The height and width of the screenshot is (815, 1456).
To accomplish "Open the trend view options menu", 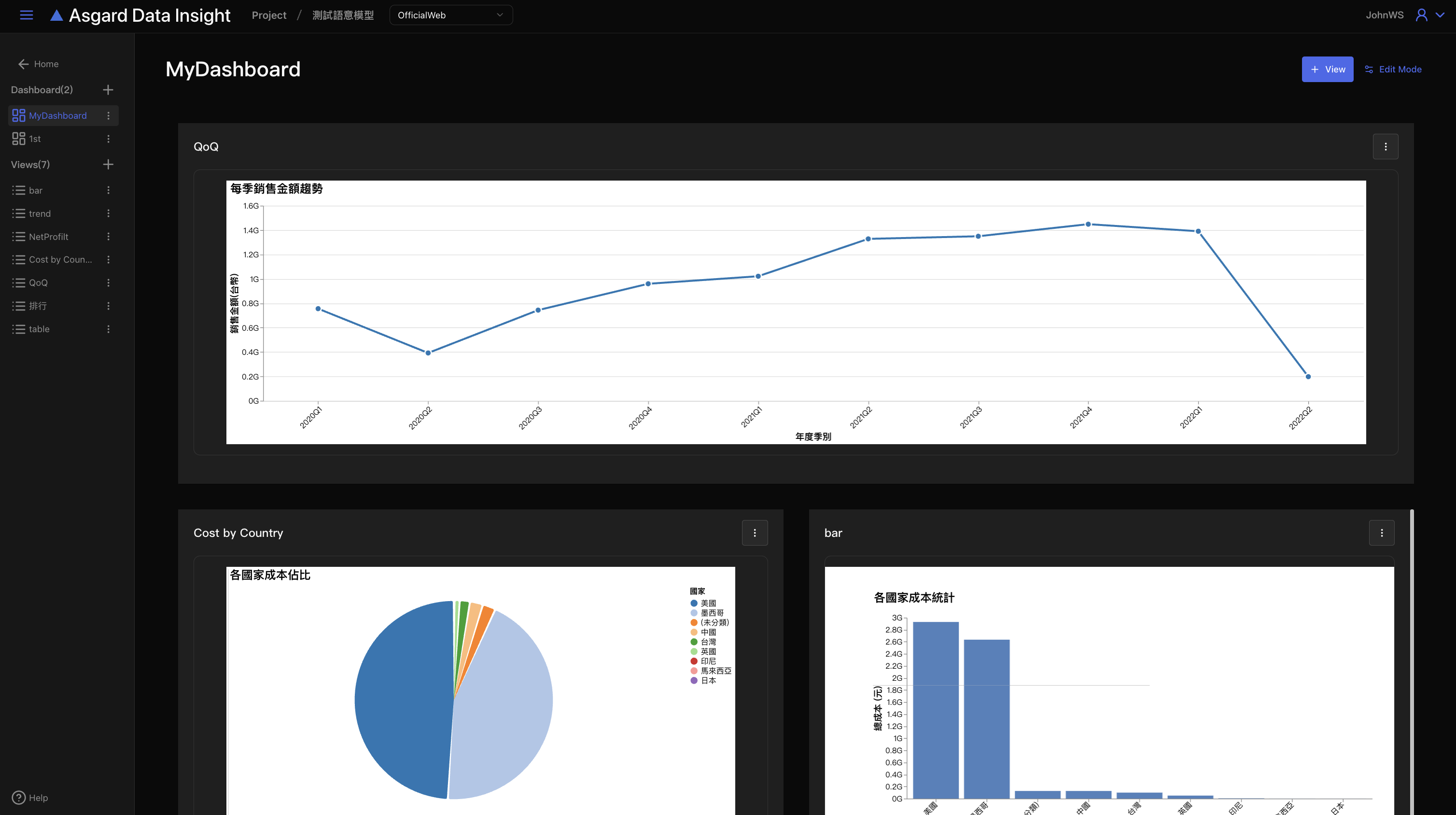I will pos(109,213).
